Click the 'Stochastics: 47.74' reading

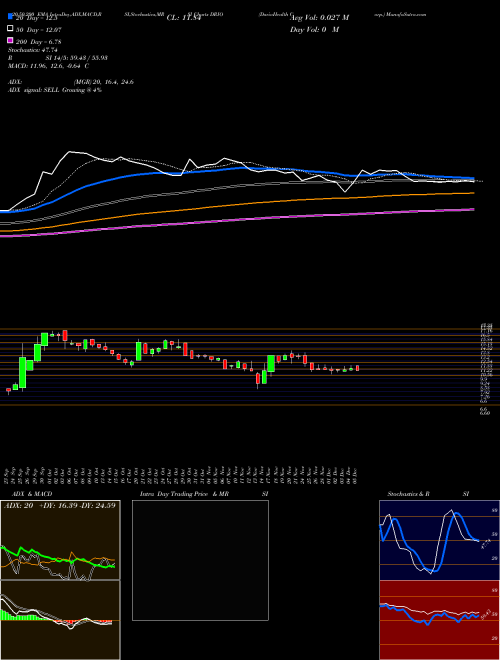pyautogui.click(x=32, y=50)
